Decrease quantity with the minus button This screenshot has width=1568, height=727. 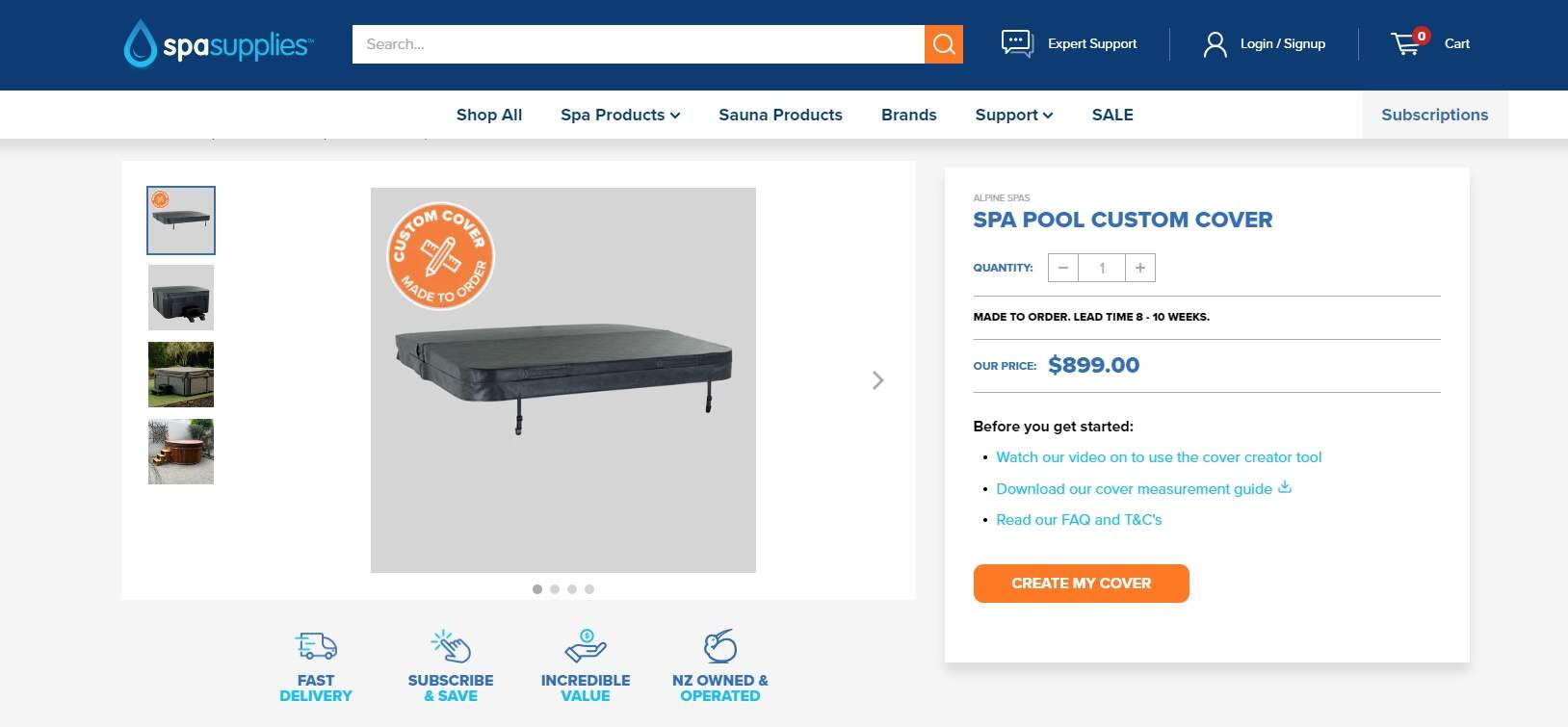(1063, 268)
